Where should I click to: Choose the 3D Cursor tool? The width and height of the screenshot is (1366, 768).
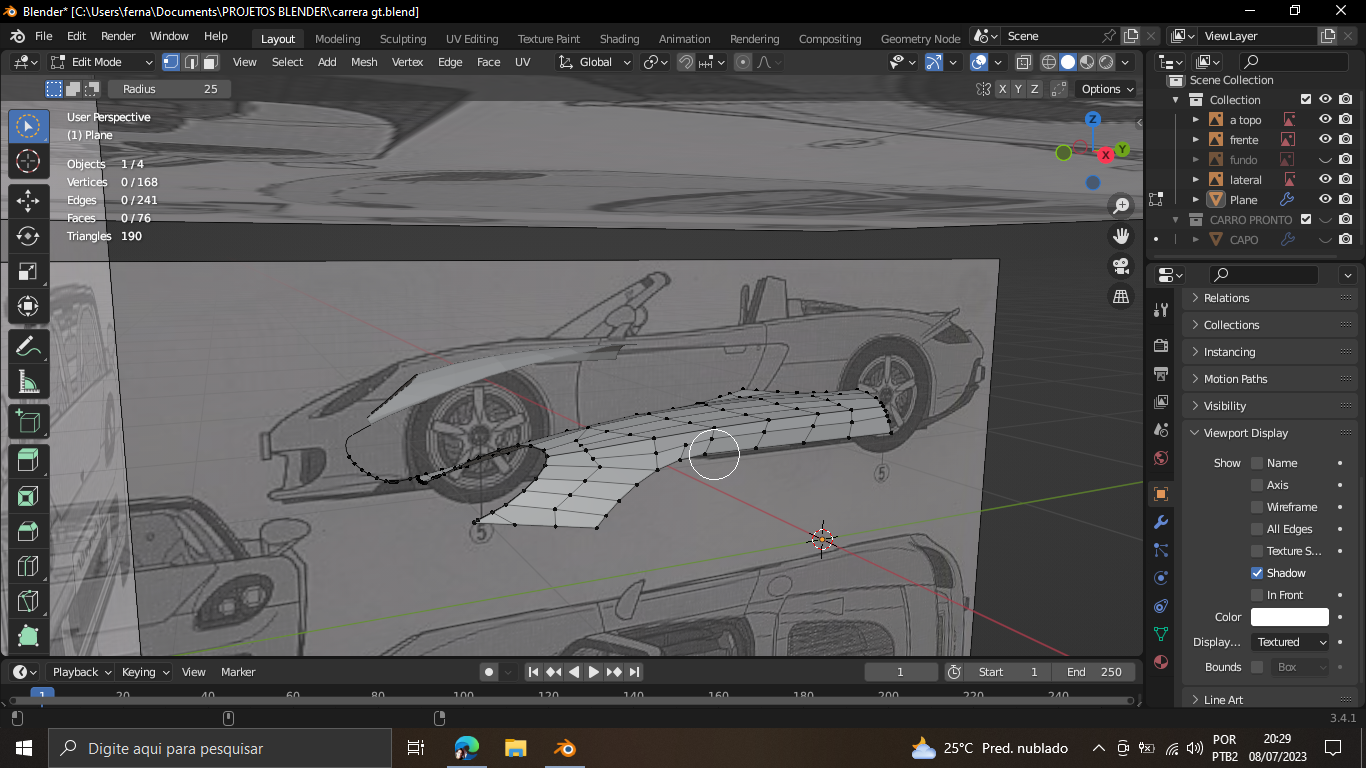click(28, 161)
